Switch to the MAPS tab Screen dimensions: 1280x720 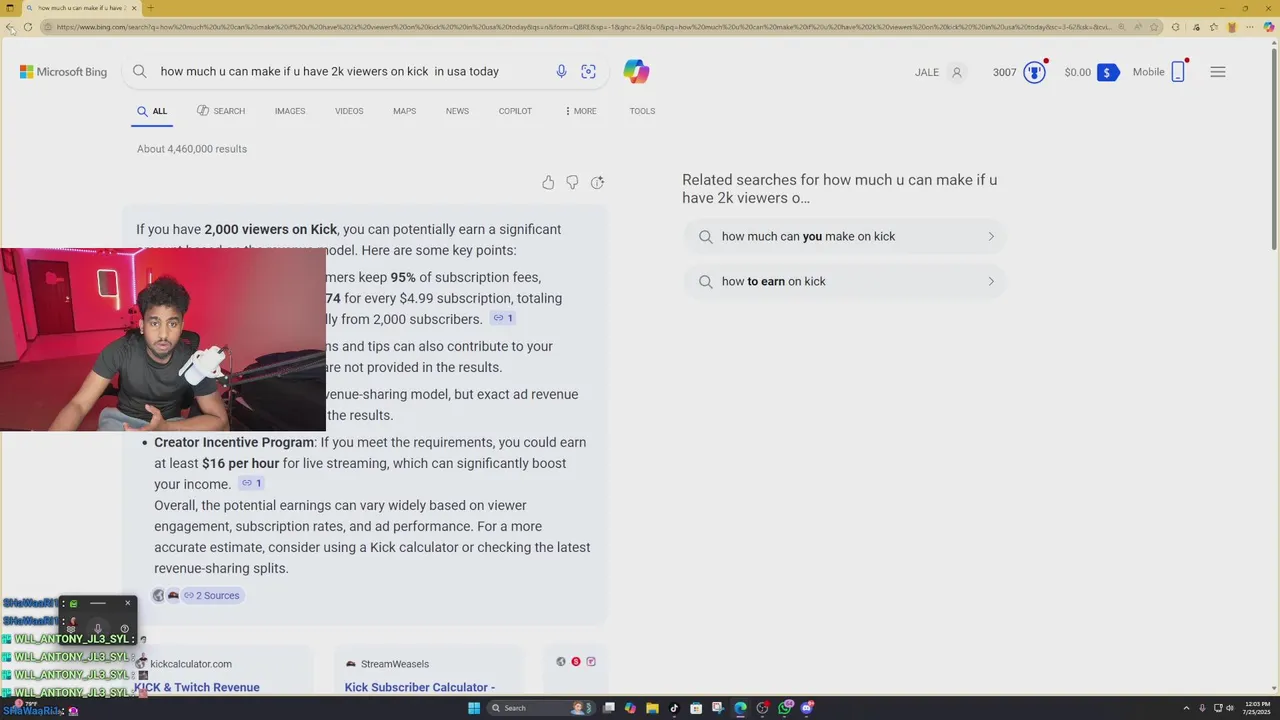pos(404,111)
